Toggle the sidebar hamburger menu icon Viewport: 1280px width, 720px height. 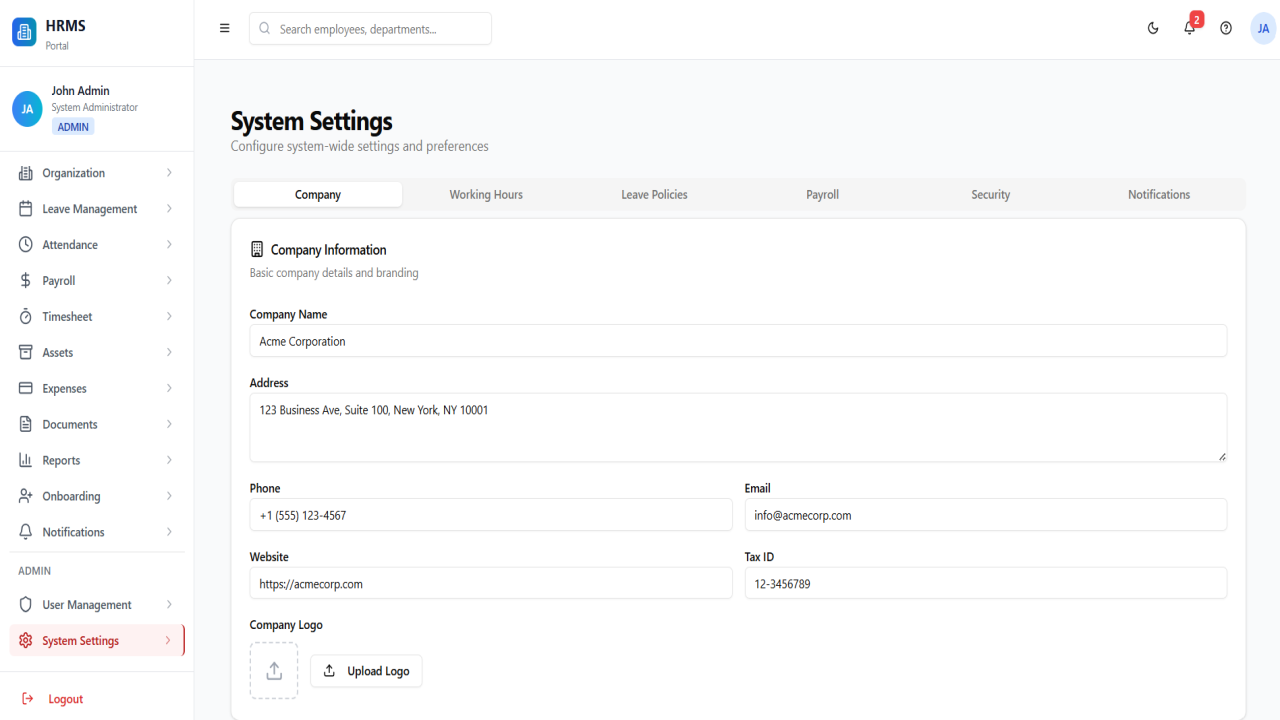point(225,28)
